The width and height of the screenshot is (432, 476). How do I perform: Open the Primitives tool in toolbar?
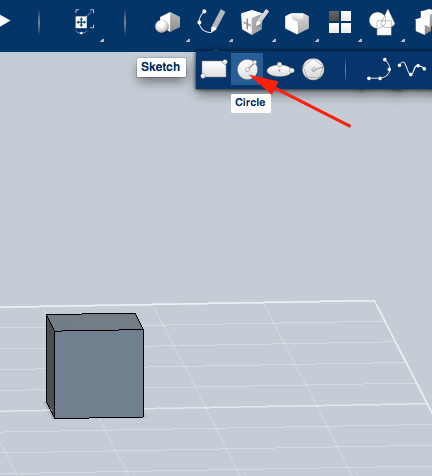click(x=167, y=23)
